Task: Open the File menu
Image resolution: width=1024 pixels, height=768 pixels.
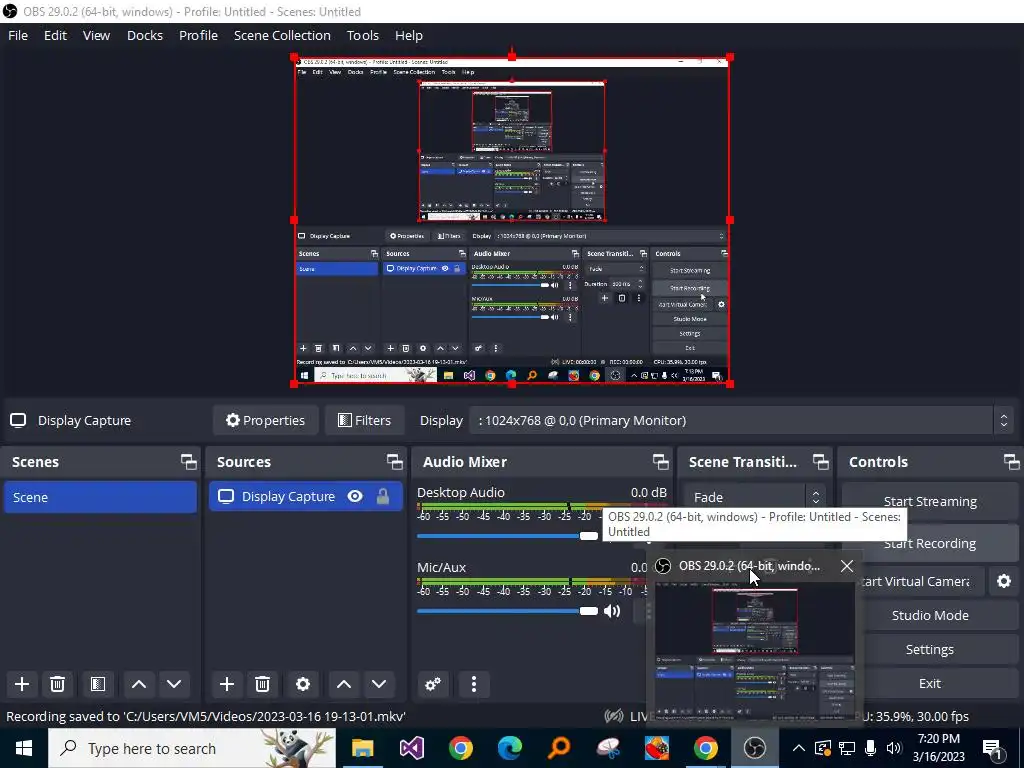Action: (18, 35)
